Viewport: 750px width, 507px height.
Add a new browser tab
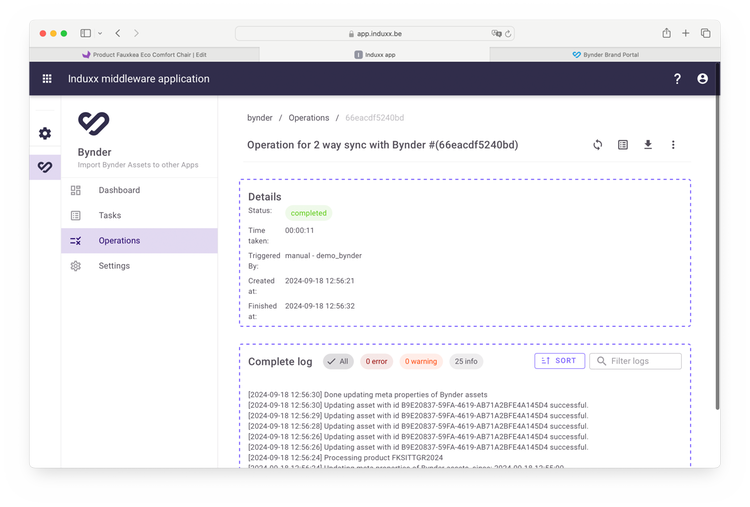(685, 33)
